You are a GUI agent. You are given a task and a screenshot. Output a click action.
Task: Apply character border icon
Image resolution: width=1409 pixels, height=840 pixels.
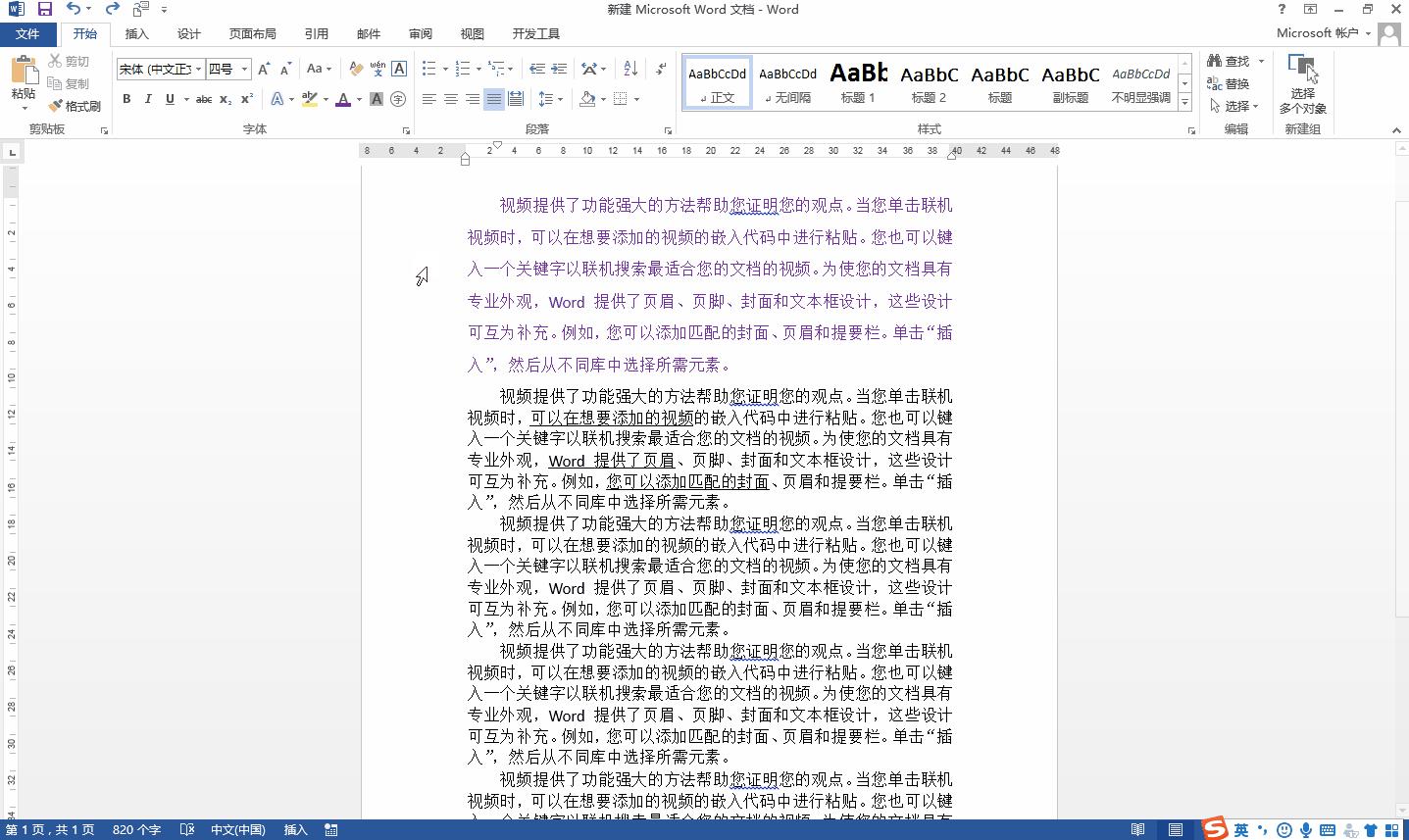[x=399, y=69]
